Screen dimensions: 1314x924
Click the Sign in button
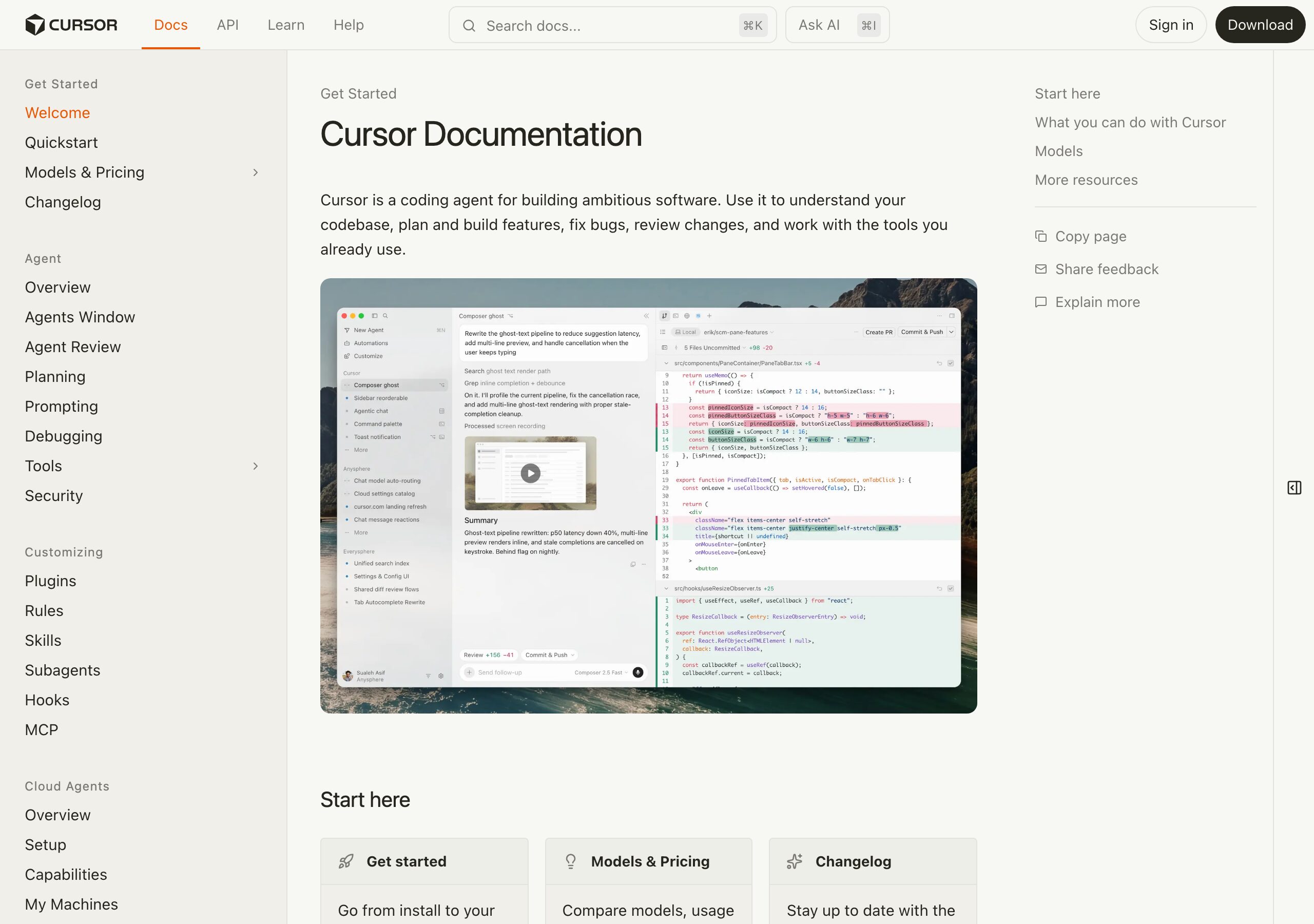click(x=1171, y=25)
